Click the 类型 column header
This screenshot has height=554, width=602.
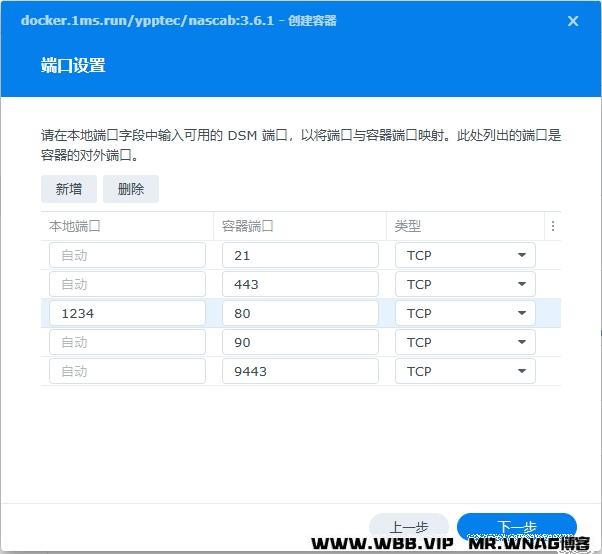465,226
